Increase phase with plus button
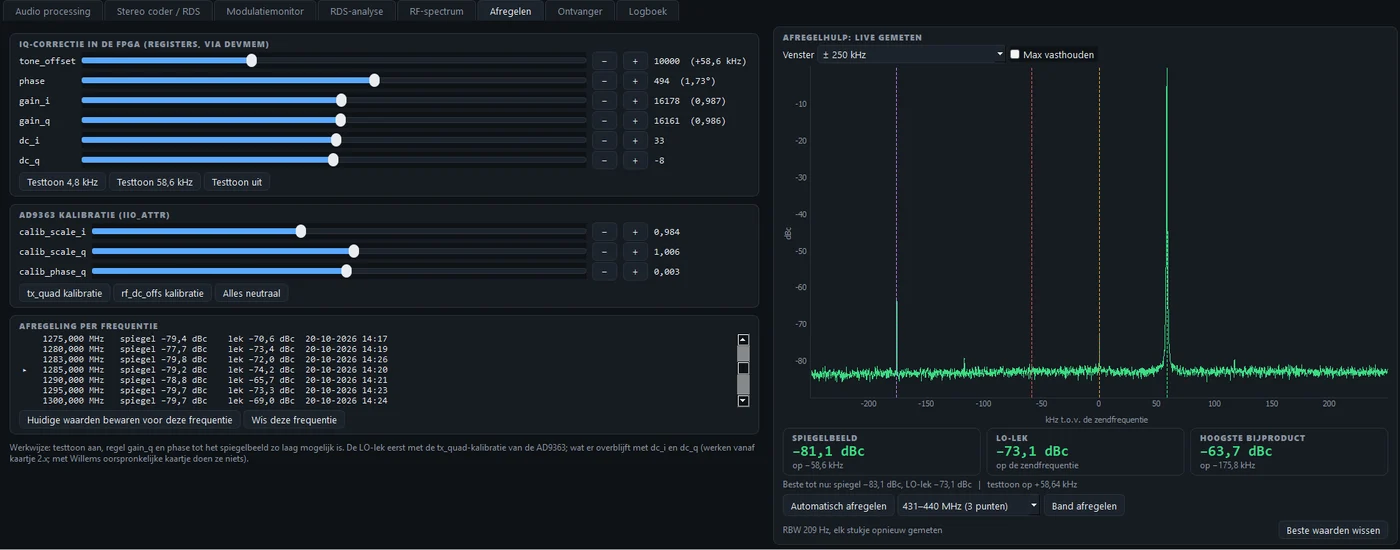The width and height of the screenshot is (1400, 550). tap(635, 81)
